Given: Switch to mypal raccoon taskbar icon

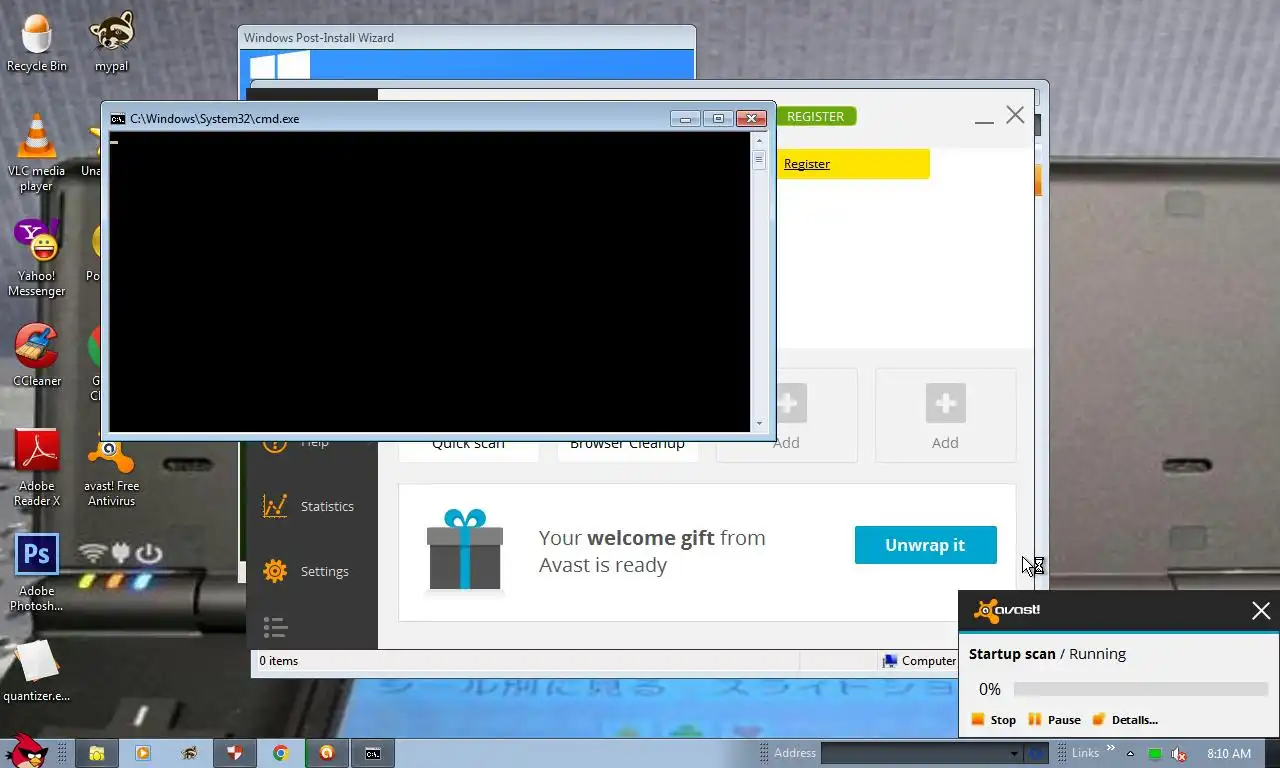Looking at the screenshot, I should coord(189,753).
